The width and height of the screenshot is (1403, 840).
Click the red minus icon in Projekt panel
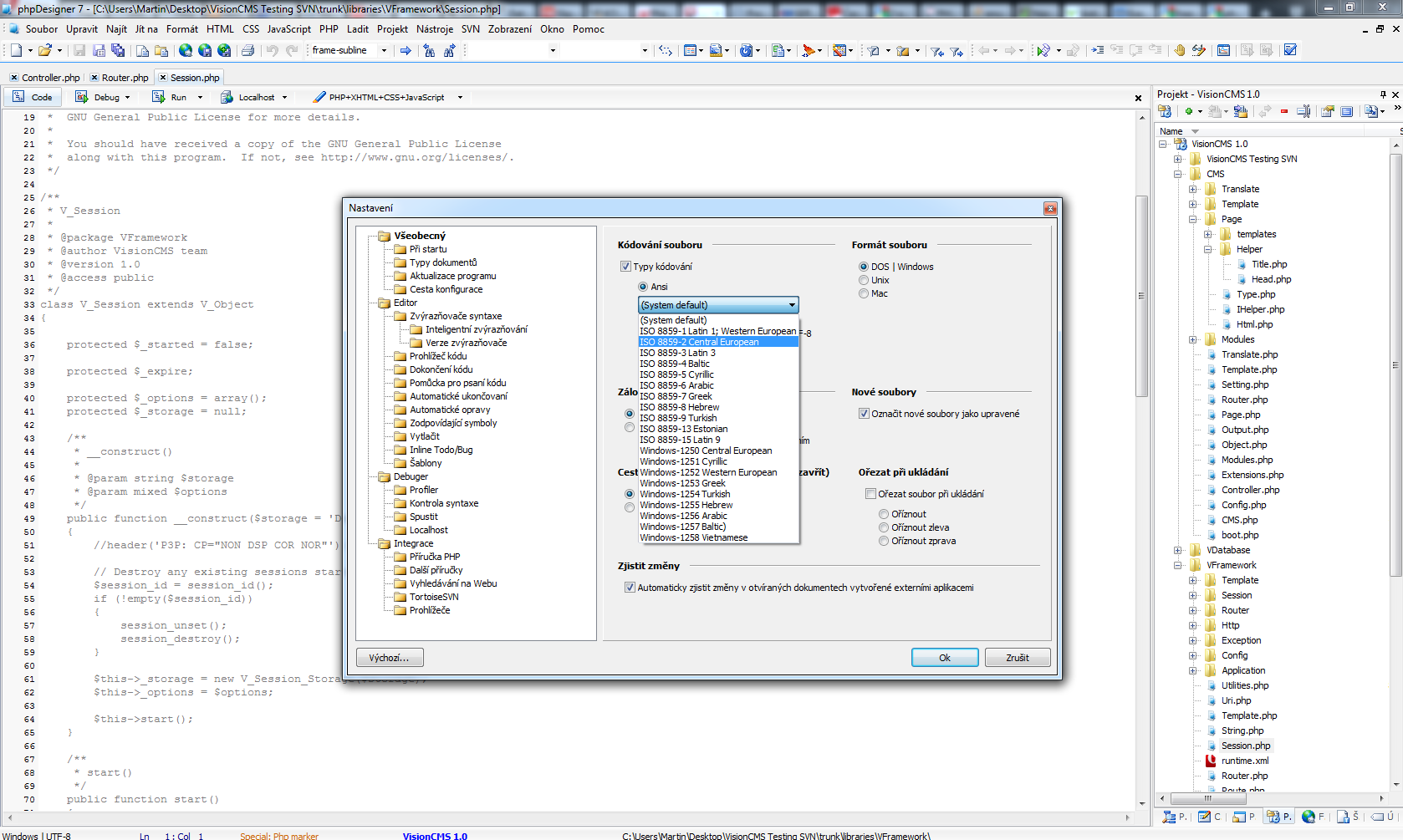pos(1284,111)
